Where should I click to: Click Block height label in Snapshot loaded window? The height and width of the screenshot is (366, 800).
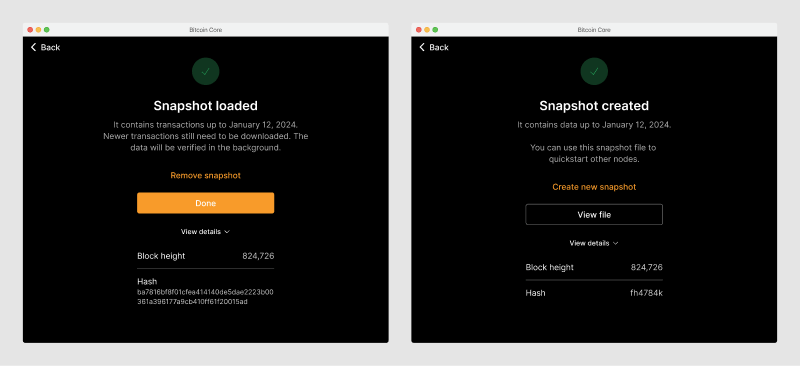point(161,256)
